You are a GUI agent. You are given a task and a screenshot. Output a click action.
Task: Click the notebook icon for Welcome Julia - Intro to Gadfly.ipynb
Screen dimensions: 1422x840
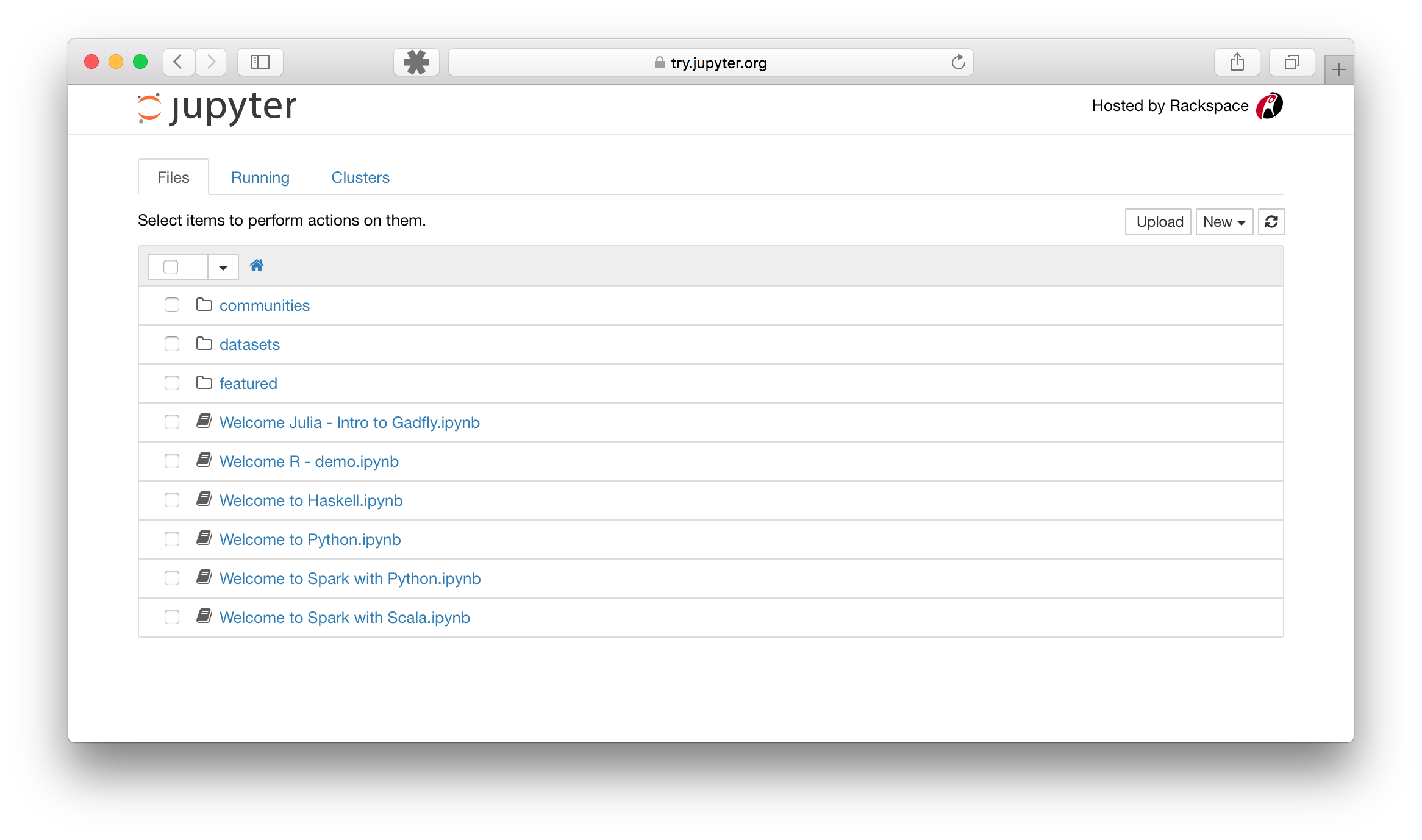(x=203, y=421)
